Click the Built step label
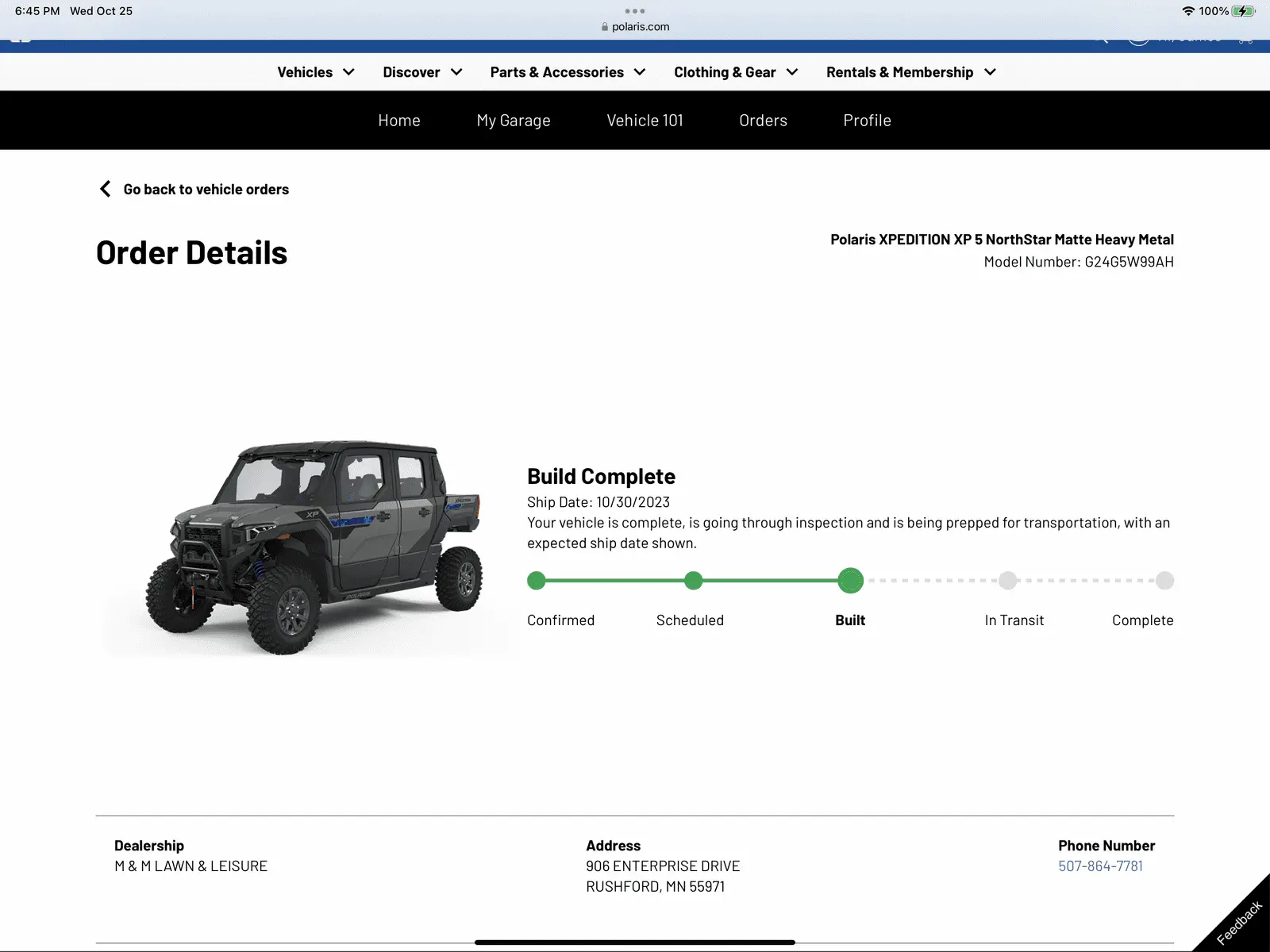1270x952 pixels. coord(850,620)
